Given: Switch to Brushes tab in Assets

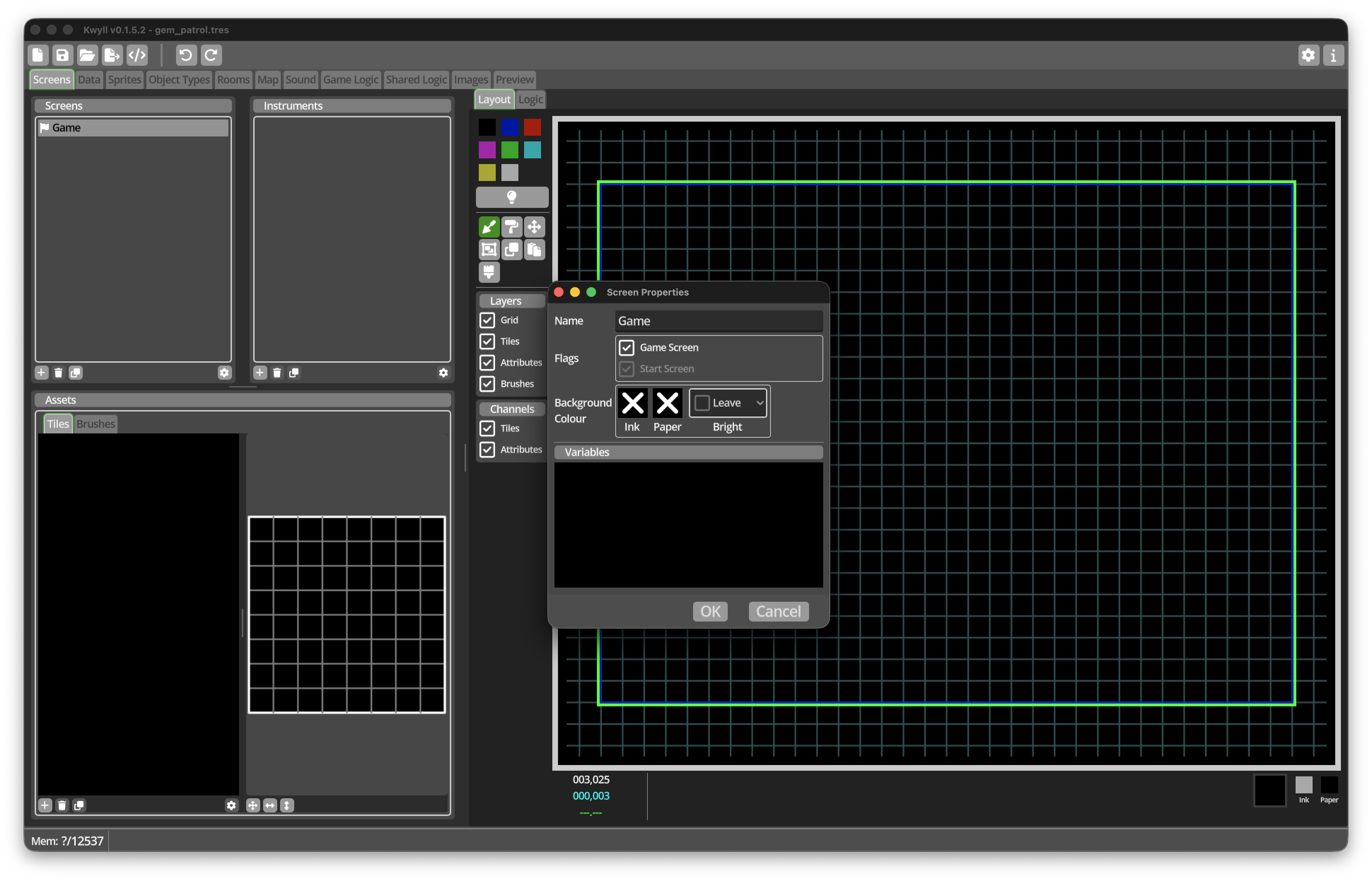Looking at the screenshot, I should click(95, 424).
